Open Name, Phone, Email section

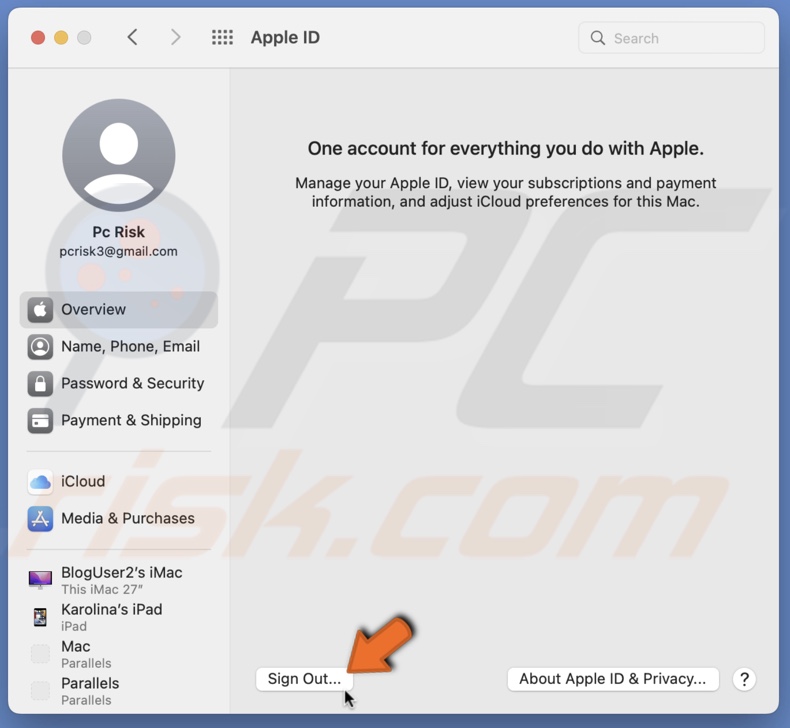(119, 347)
